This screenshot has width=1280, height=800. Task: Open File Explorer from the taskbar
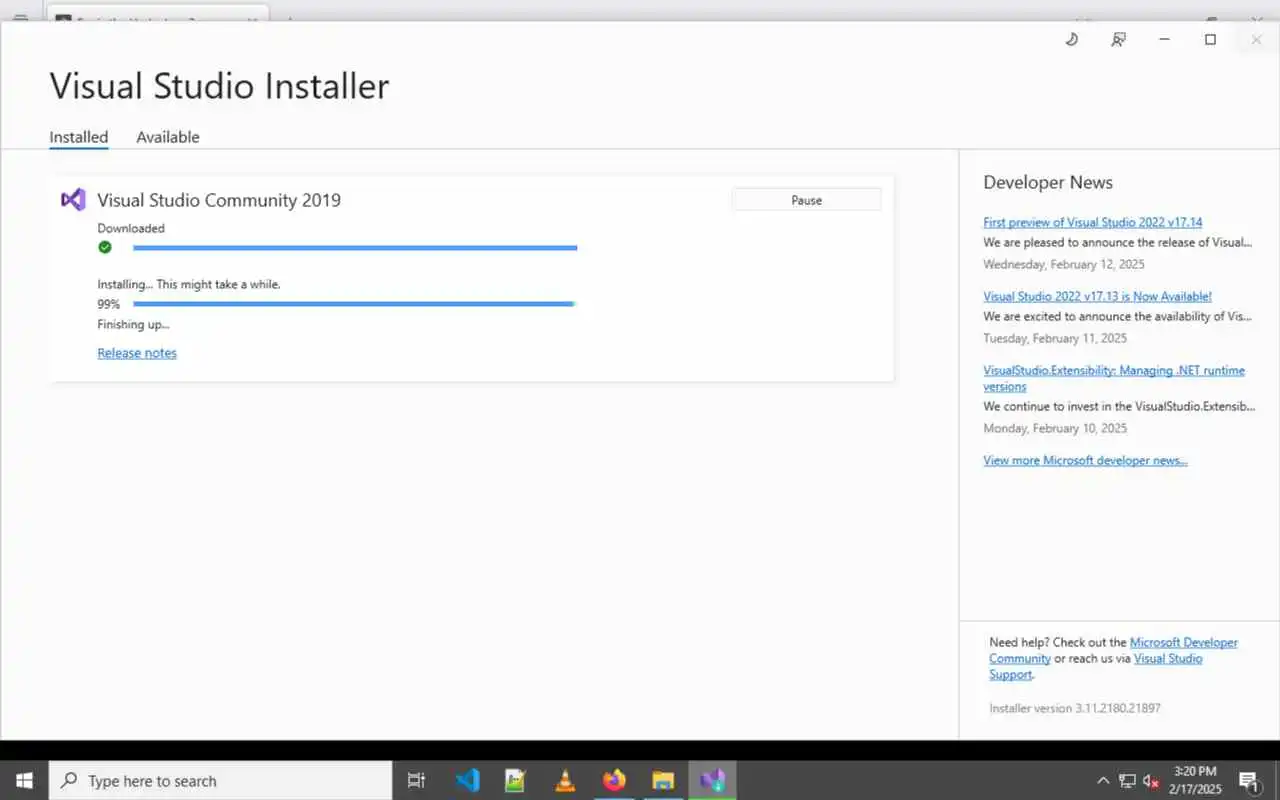(x=663, y=780)
